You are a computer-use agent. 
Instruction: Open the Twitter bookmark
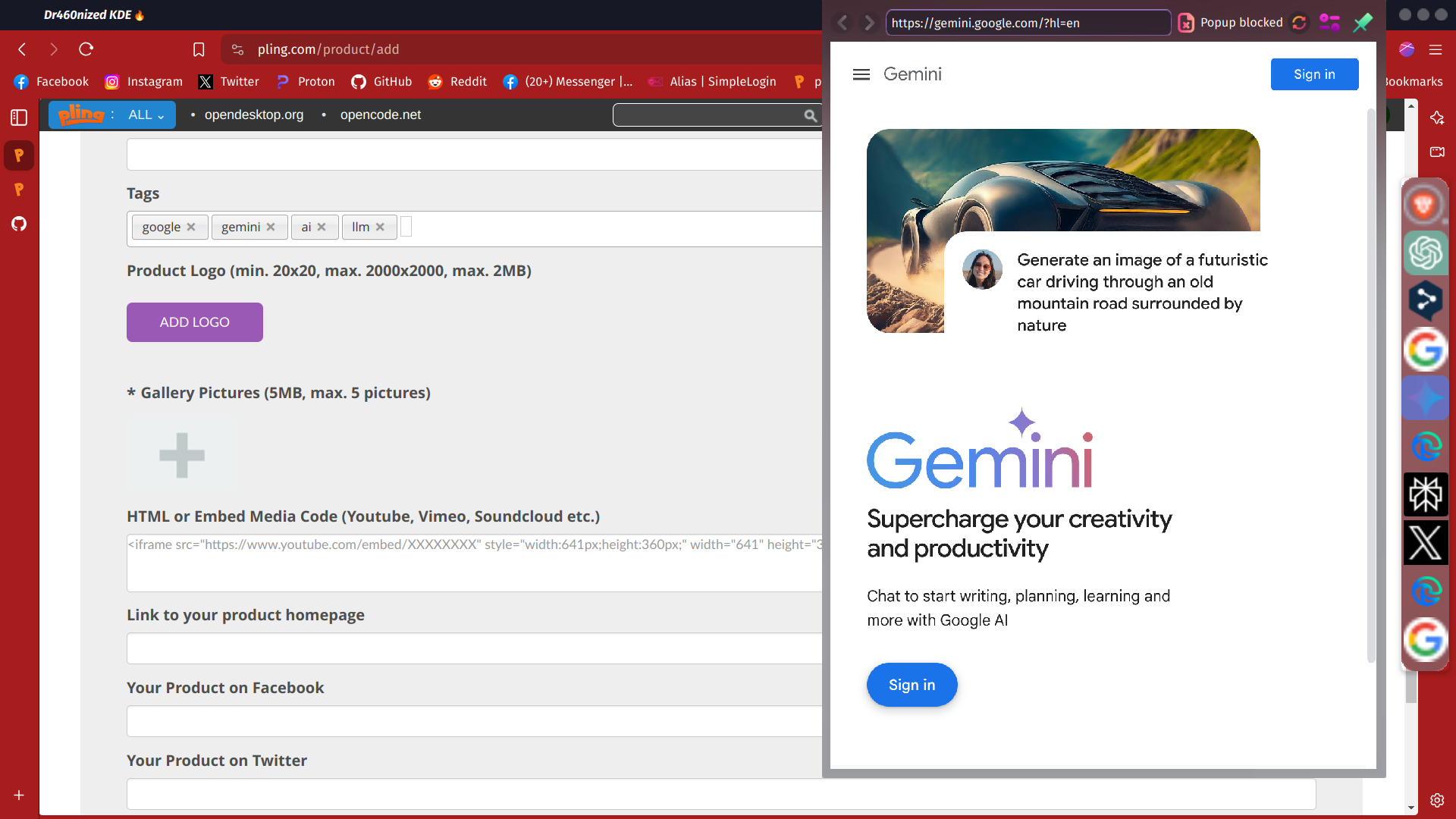point(229,81)
